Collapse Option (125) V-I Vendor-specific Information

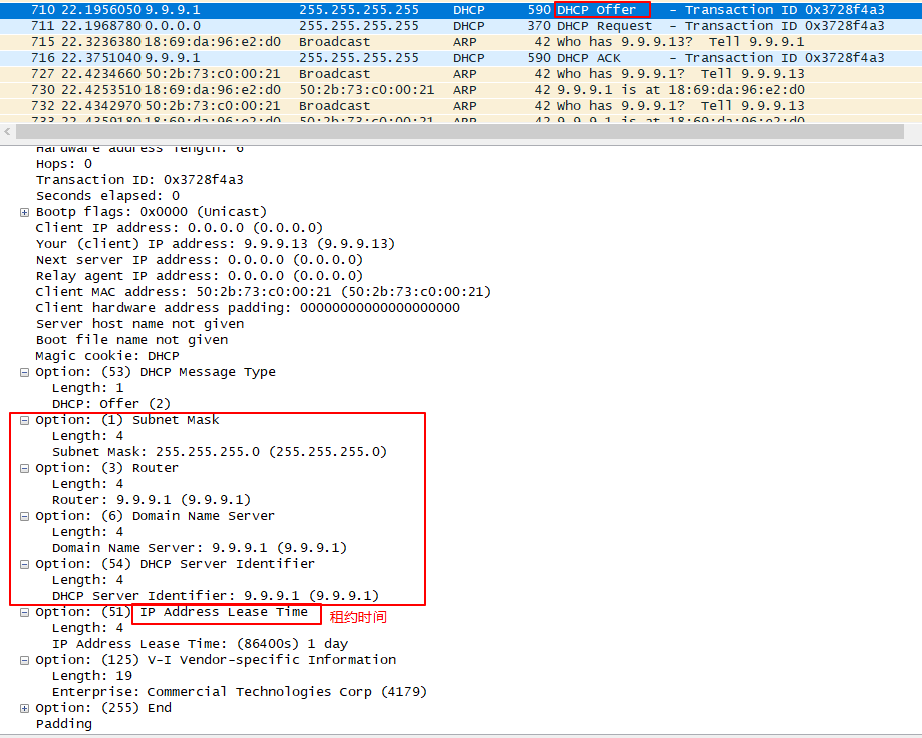tap(24, 660)
